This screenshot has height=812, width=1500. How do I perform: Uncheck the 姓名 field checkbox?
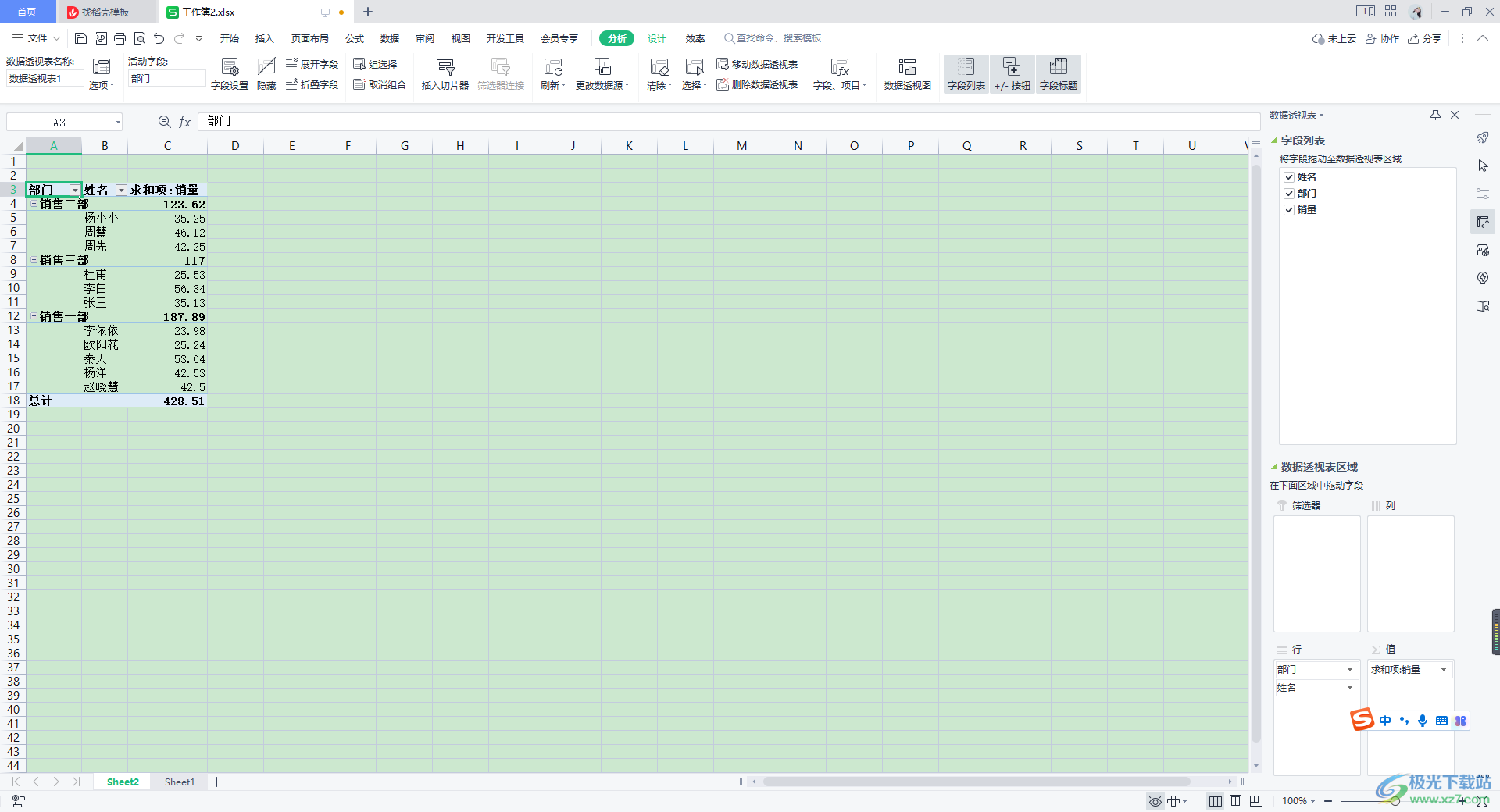pos(1289,177)
